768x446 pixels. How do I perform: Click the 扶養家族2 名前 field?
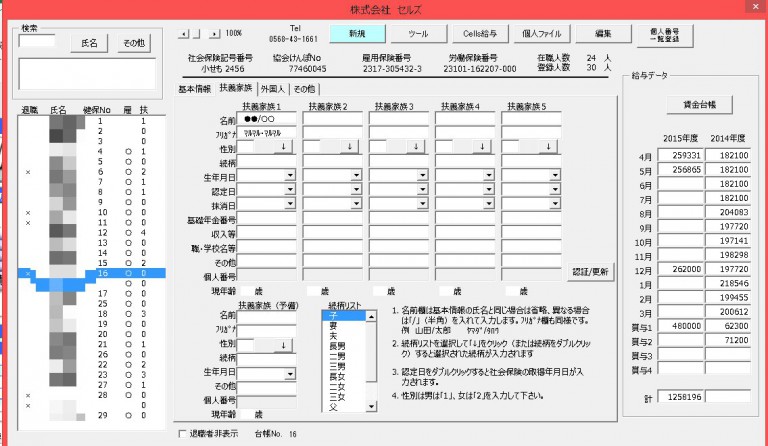point(333,118)
